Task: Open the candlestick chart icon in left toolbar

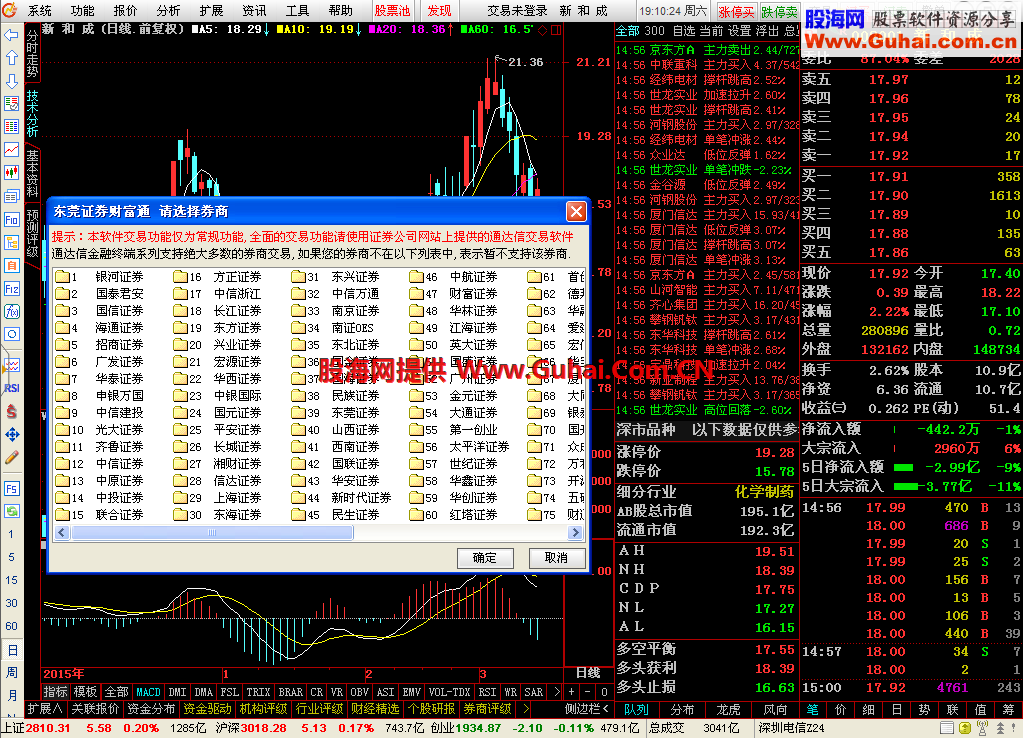Action: click(12, 172)
